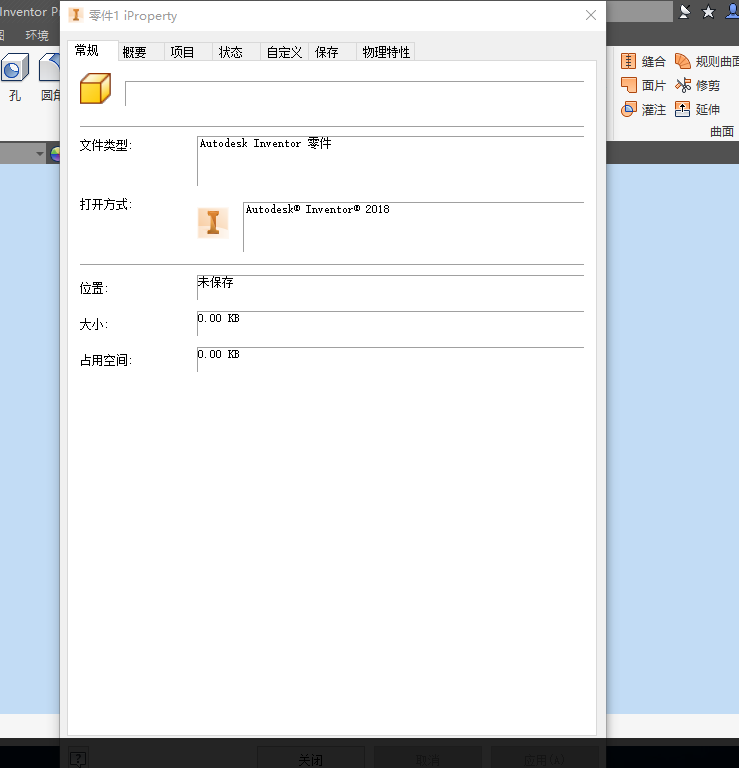This screenshot has width=739, height=768.
Task: Click the part name text field
Action: 354,93
